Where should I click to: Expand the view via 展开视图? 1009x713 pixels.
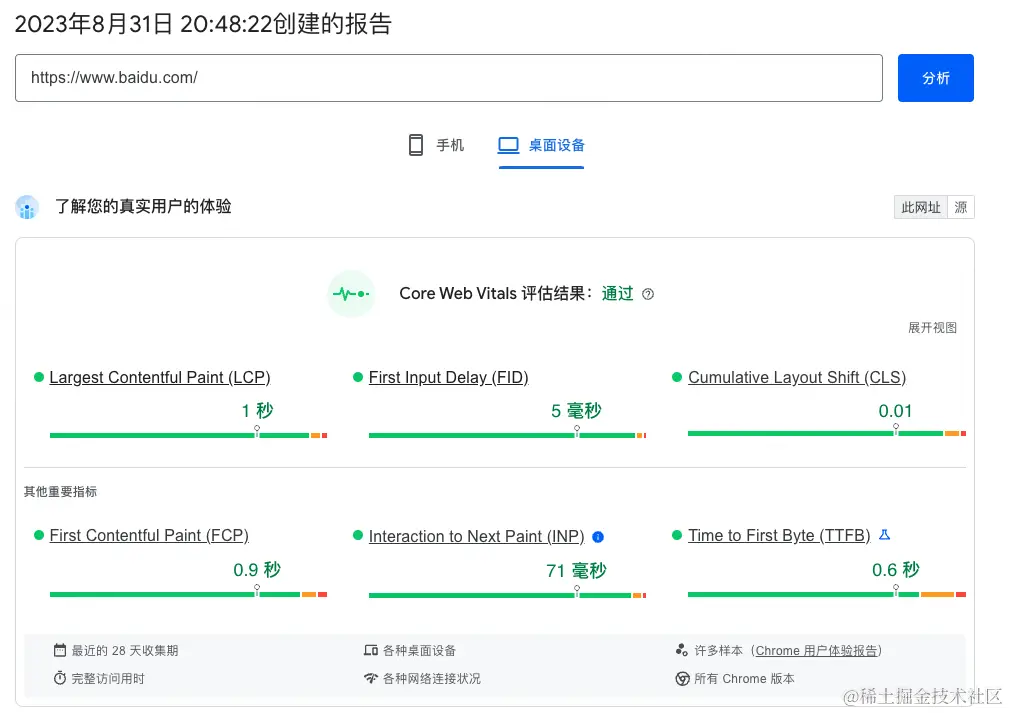932,328
